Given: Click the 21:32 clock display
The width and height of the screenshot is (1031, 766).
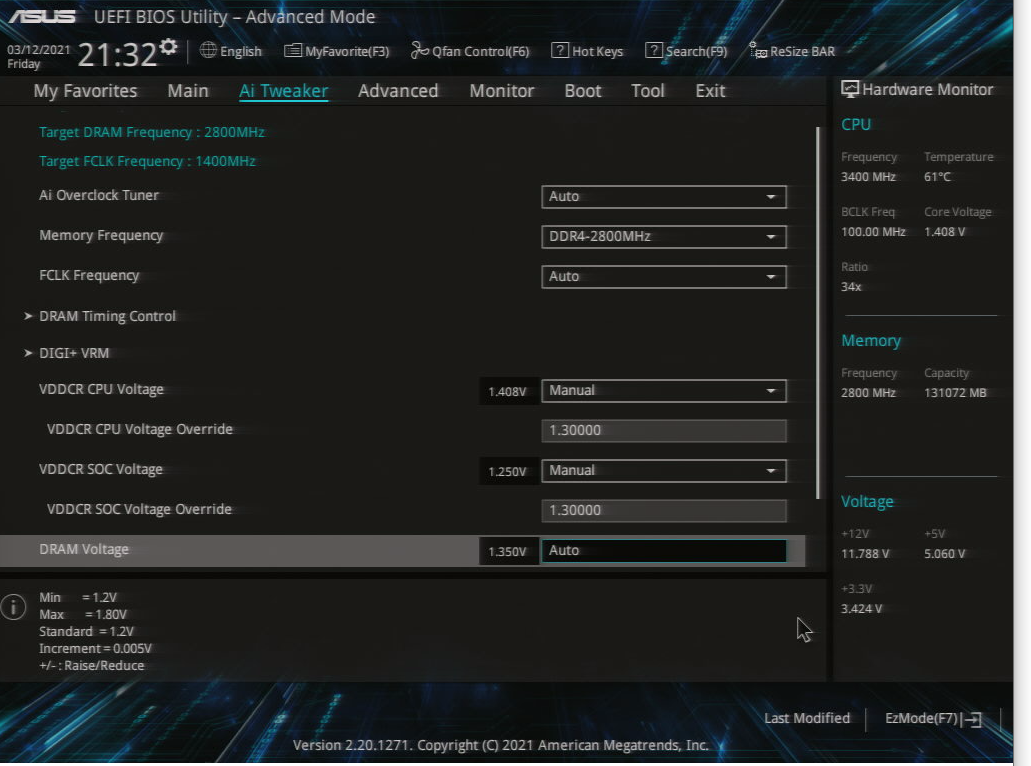Looking at the screenshot, I should pyautogui.click(x=117, y=55).
